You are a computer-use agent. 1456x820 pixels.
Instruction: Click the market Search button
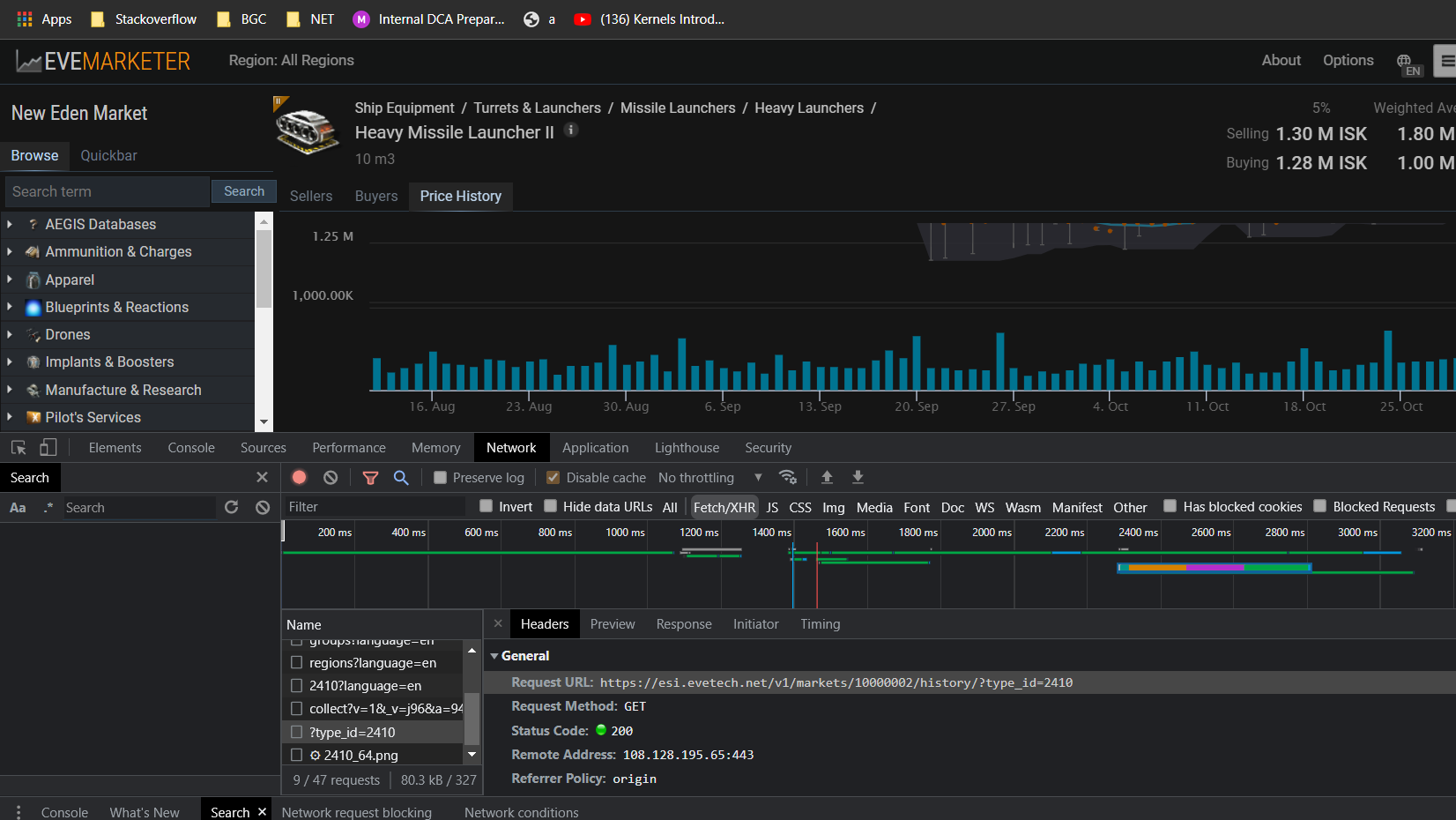244,191
